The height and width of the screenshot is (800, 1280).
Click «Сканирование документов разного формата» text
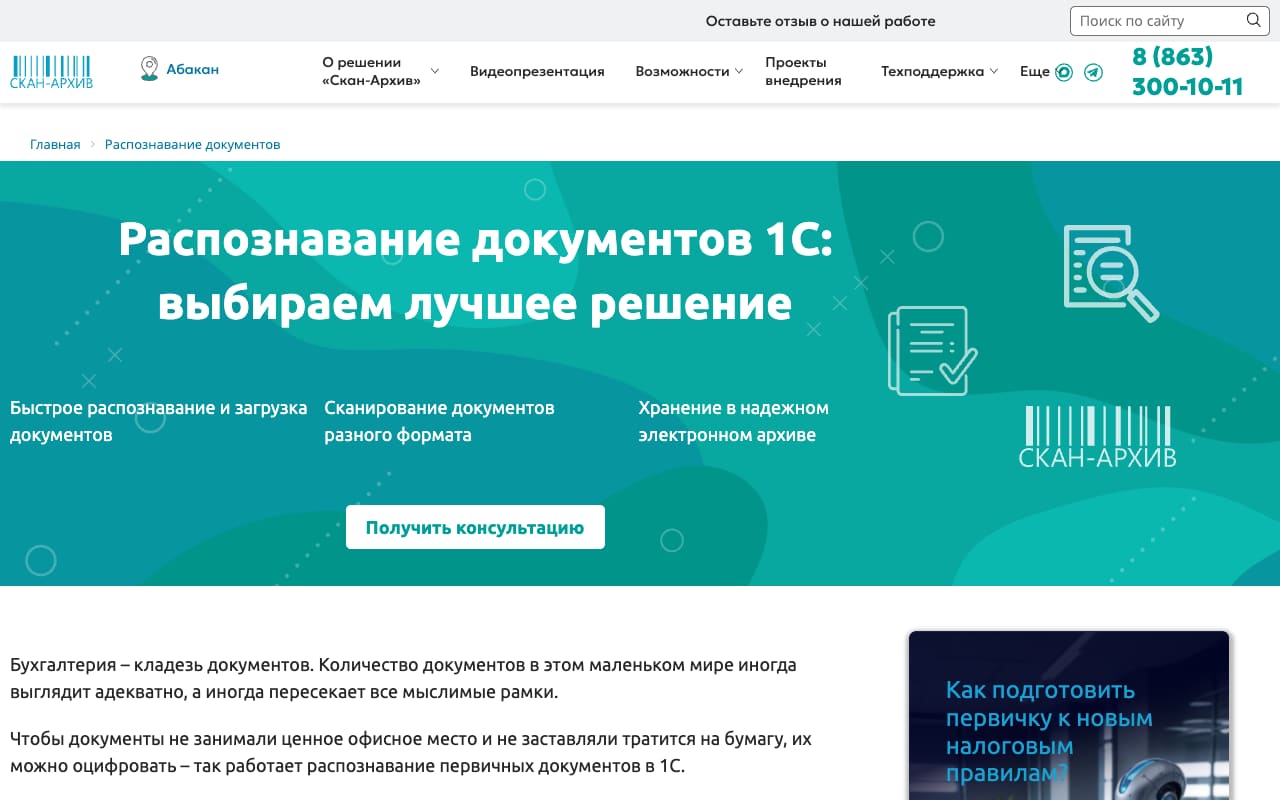coord(439,421)
